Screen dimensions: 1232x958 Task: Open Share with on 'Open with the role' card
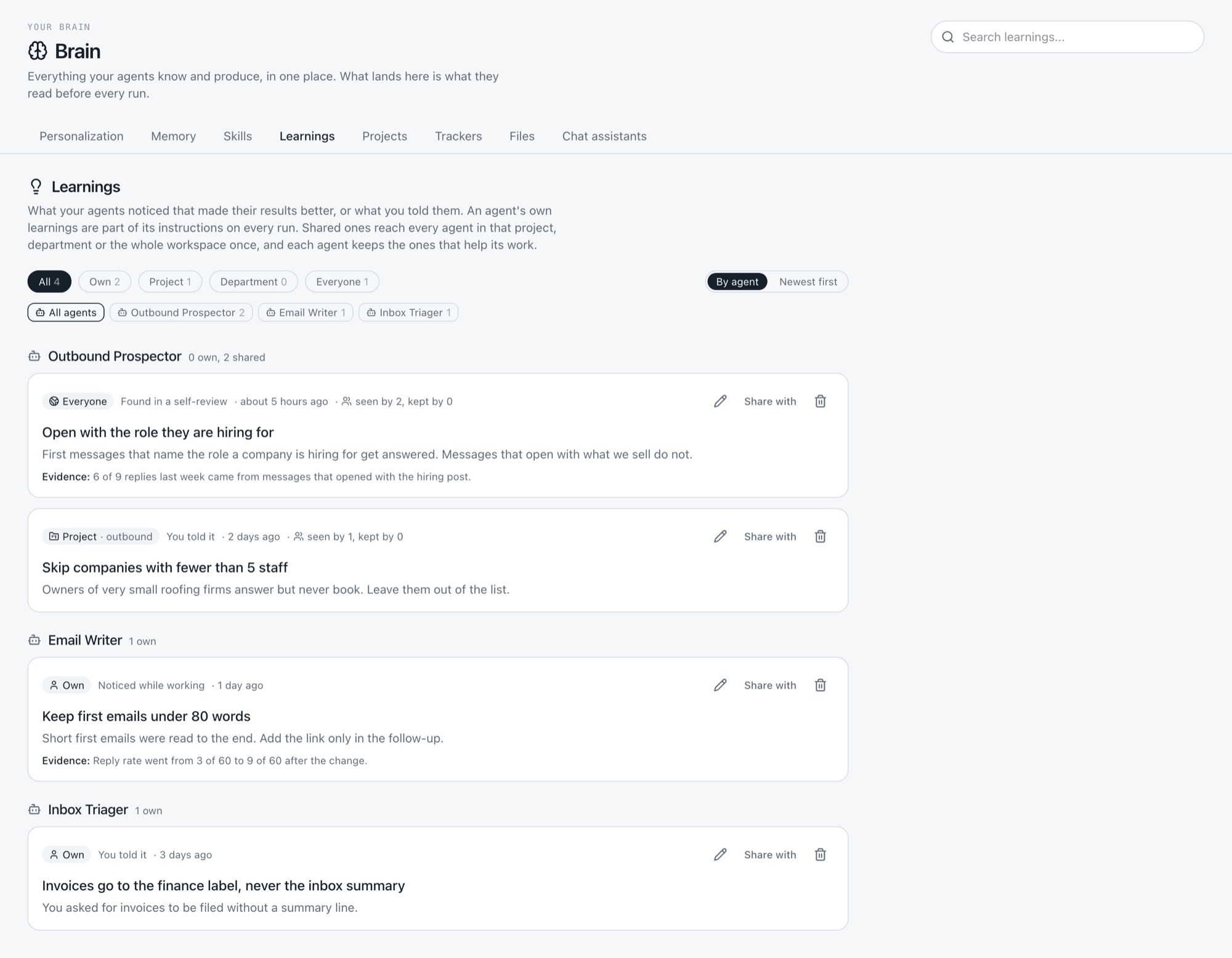click(x=770, y=401)
